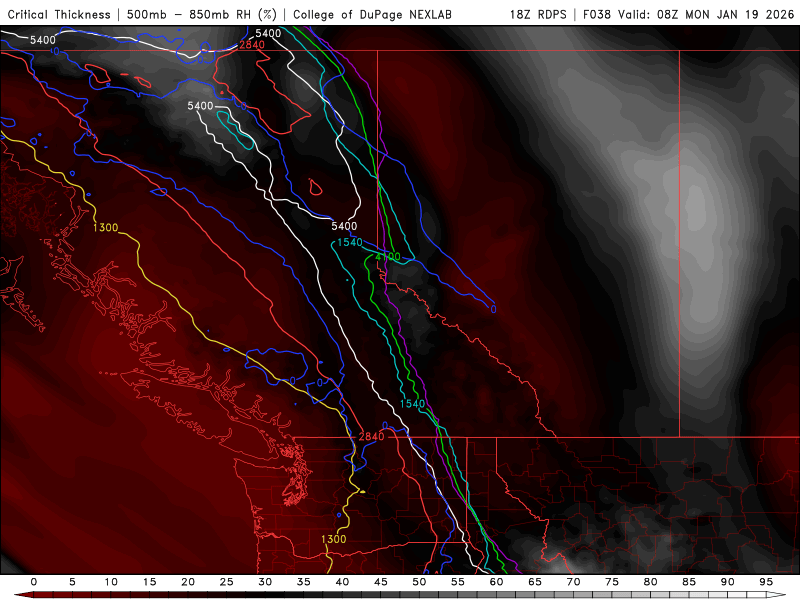The height and width of the screenshot is (600, 800).
Task: Click the "45" tick on the color bar
Action: pos(381,582)
